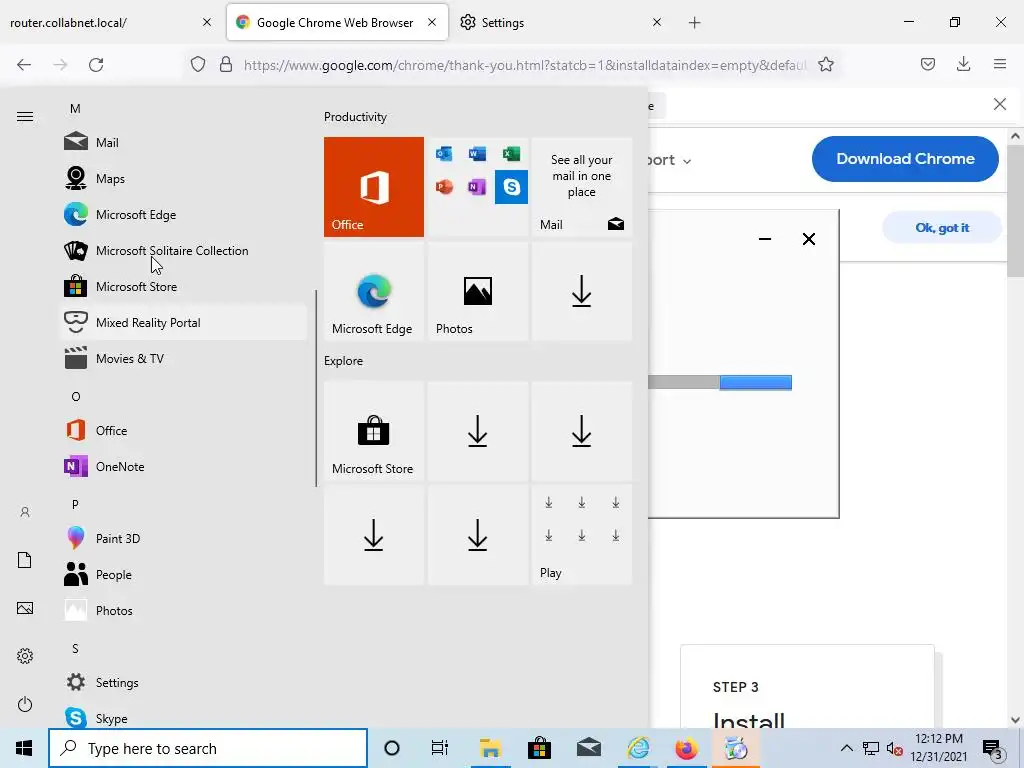Launch Maps from the Start menu list
1024x768 pixels.
[x=183, y=178]
